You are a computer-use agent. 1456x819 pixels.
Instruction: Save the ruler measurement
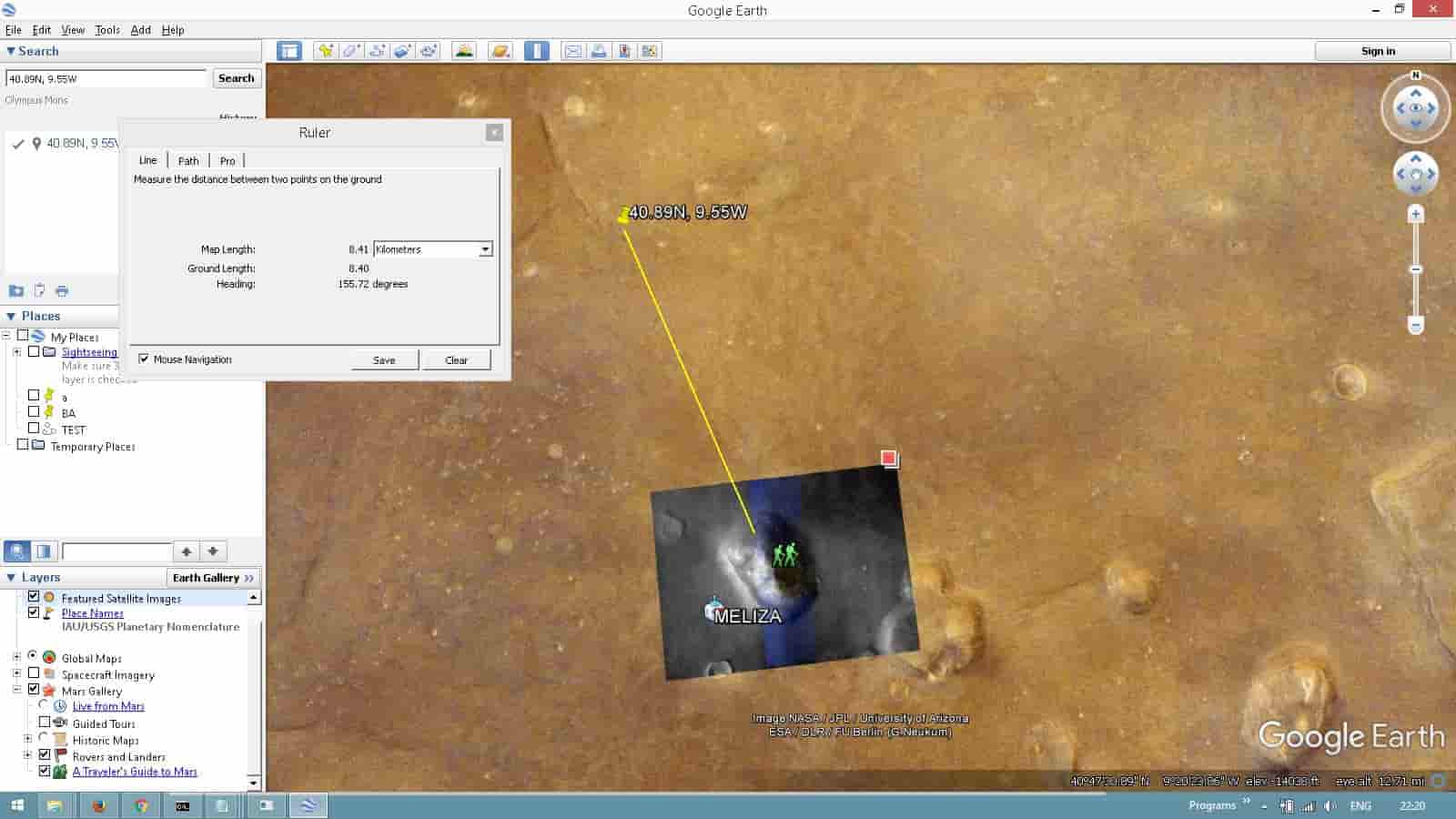[x=384, y=360]
